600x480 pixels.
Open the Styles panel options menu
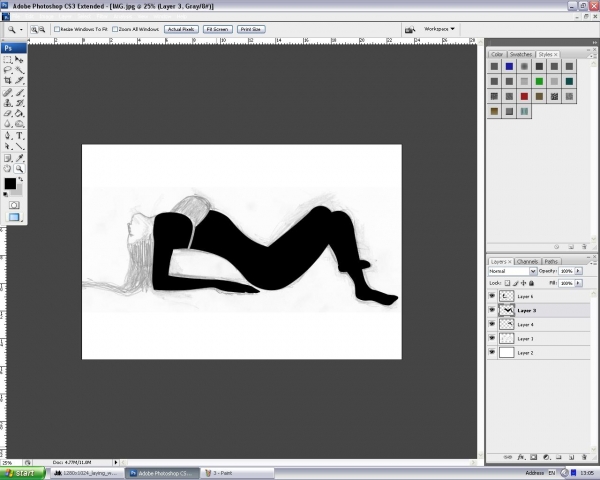(x=591, y=56)
